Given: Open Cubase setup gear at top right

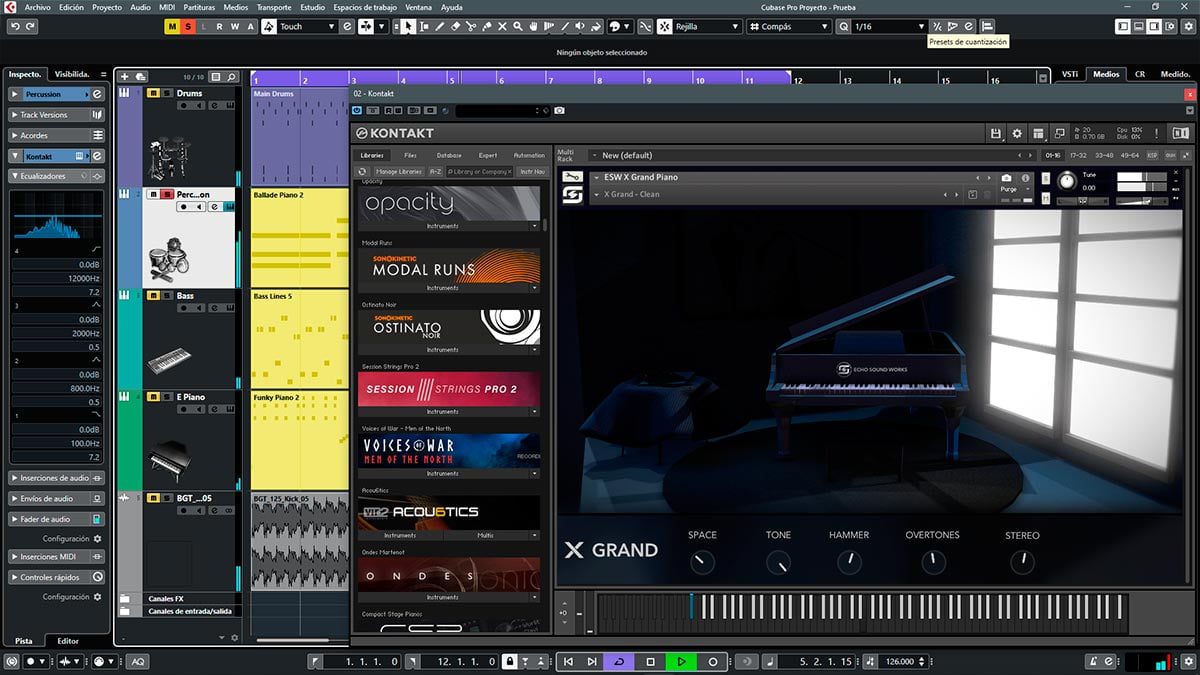Looking at the screenshot, I should click(x=1187, y=26).
